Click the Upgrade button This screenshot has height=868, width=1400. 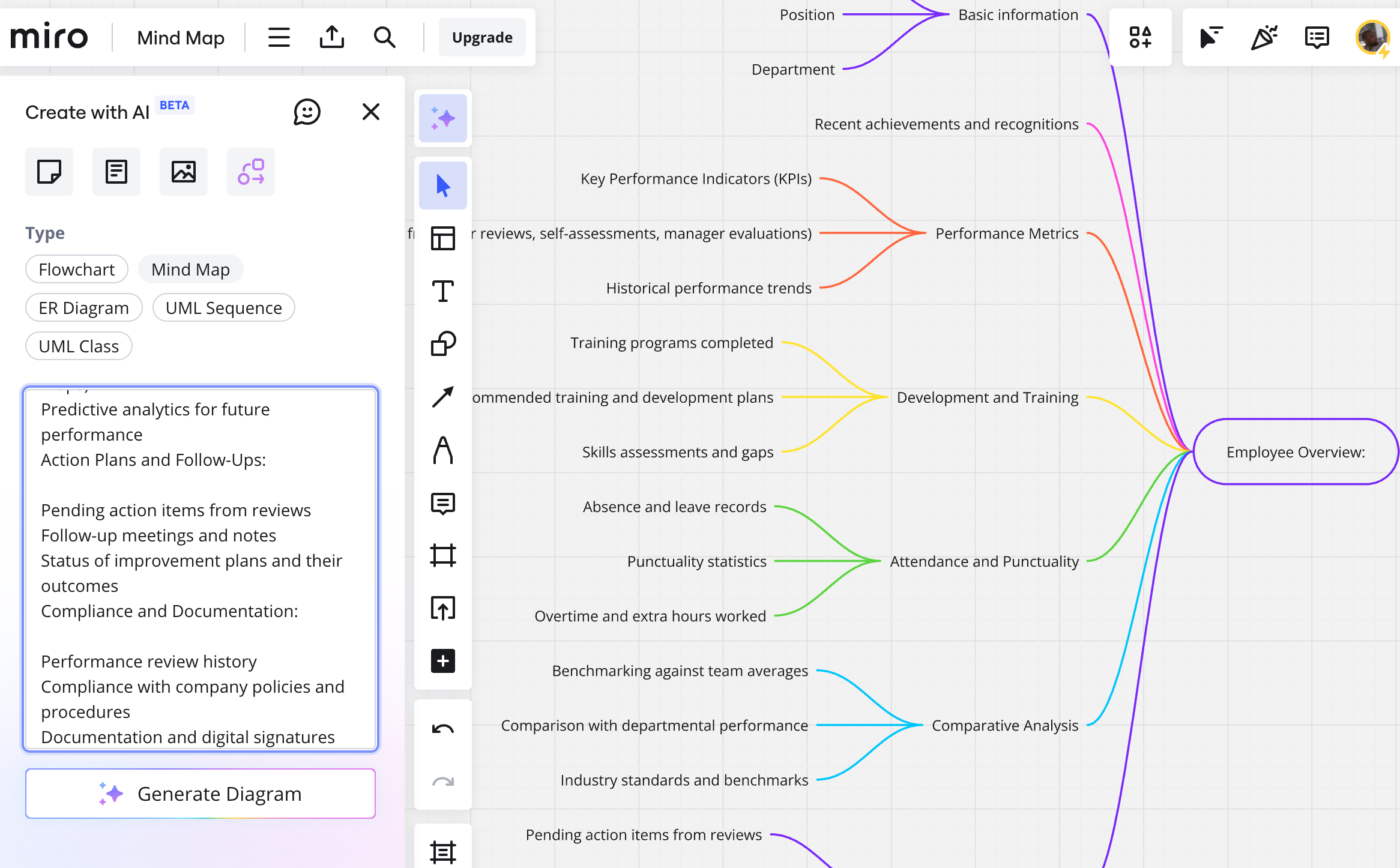click(482, 38)
